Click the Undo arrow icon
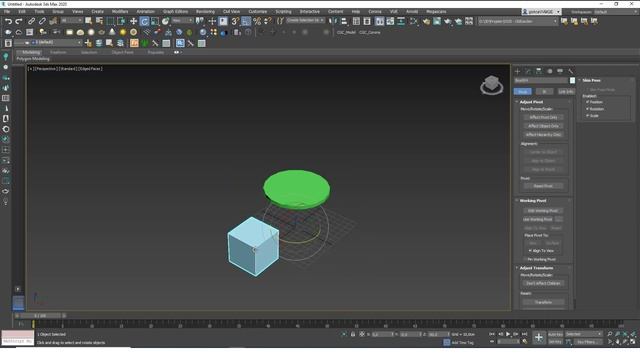Screen dimensions: 640x360 (8, 21)
